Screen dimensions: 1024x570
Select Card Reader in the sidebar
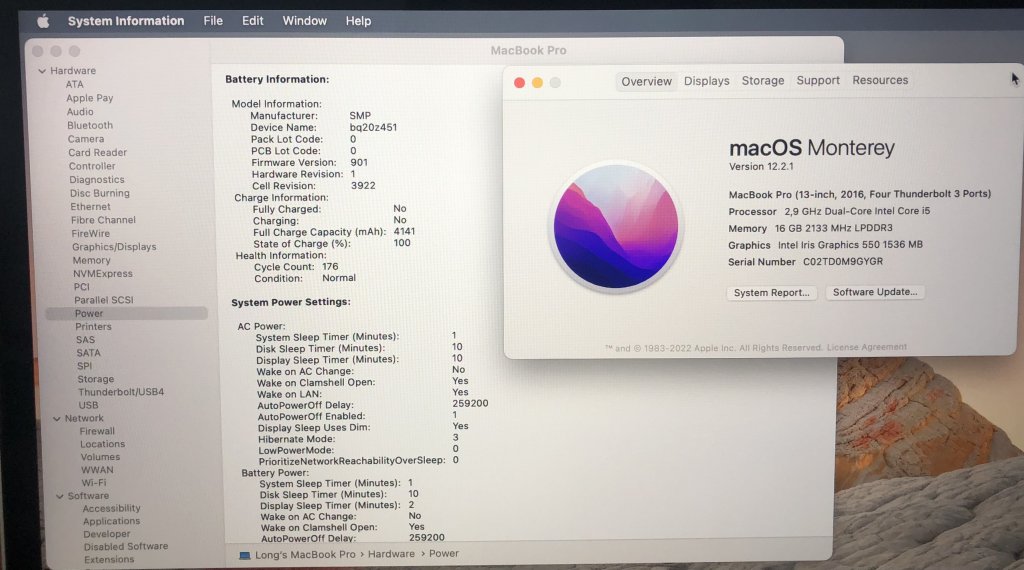97,153
